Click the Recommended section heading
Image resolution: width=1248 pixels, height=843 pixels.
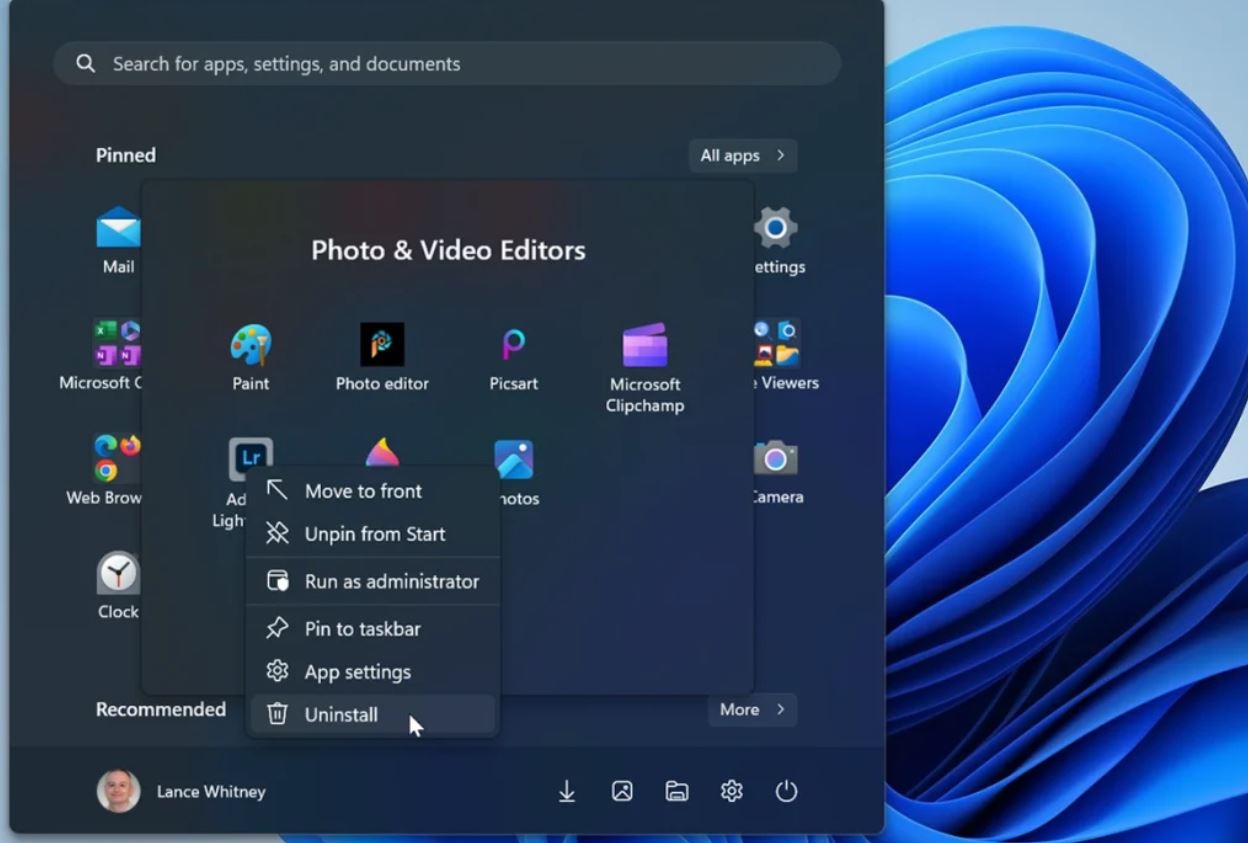161,709
